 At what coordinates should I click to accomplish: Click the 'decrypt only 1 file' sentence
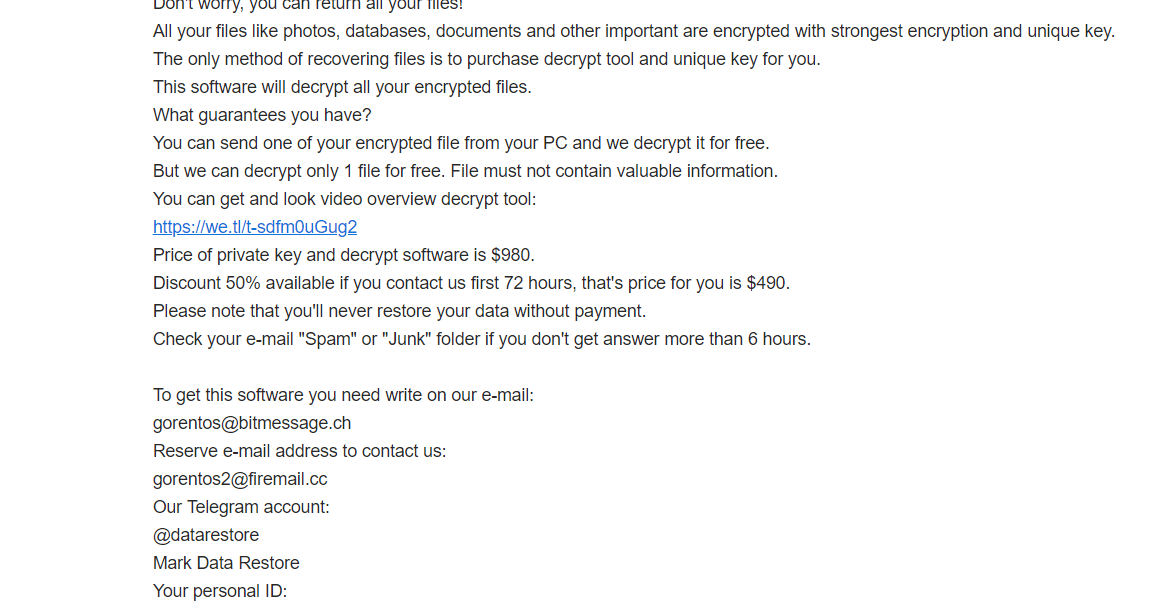pos(465,171)
